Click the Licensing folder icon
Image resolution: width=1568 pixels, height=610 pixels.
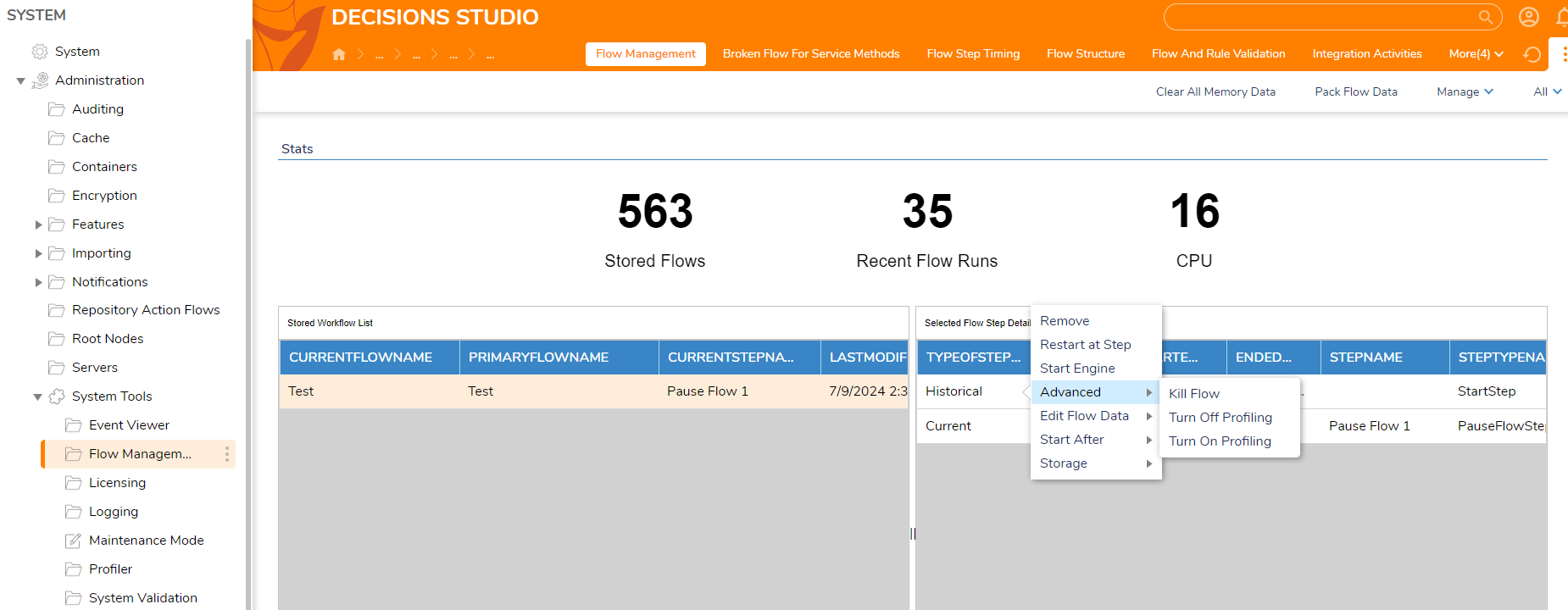pos(74,483)
